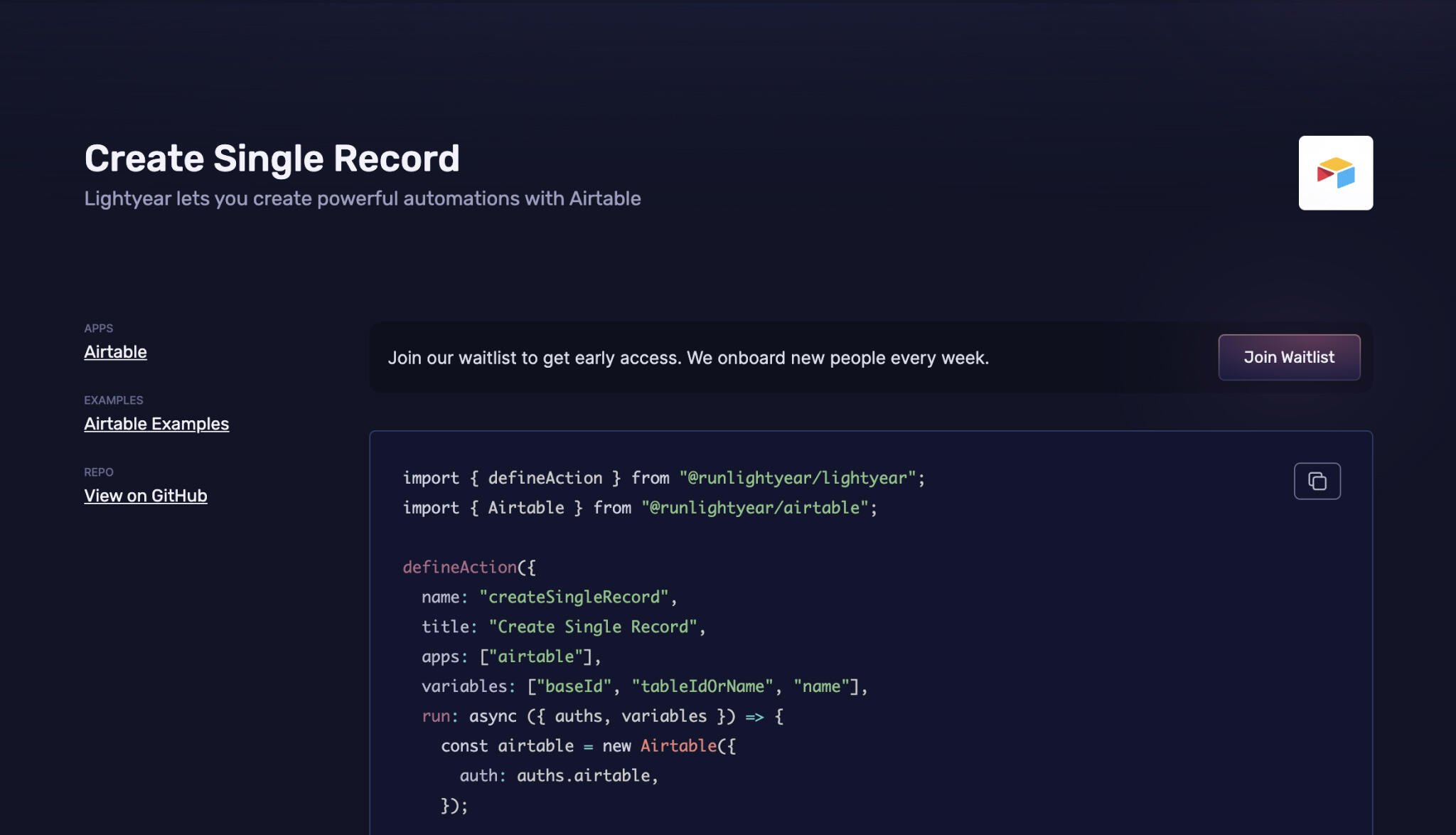Click the "tableIdOrName" variable string
This screenshot has height=835, width=1456.
[703, 686]
